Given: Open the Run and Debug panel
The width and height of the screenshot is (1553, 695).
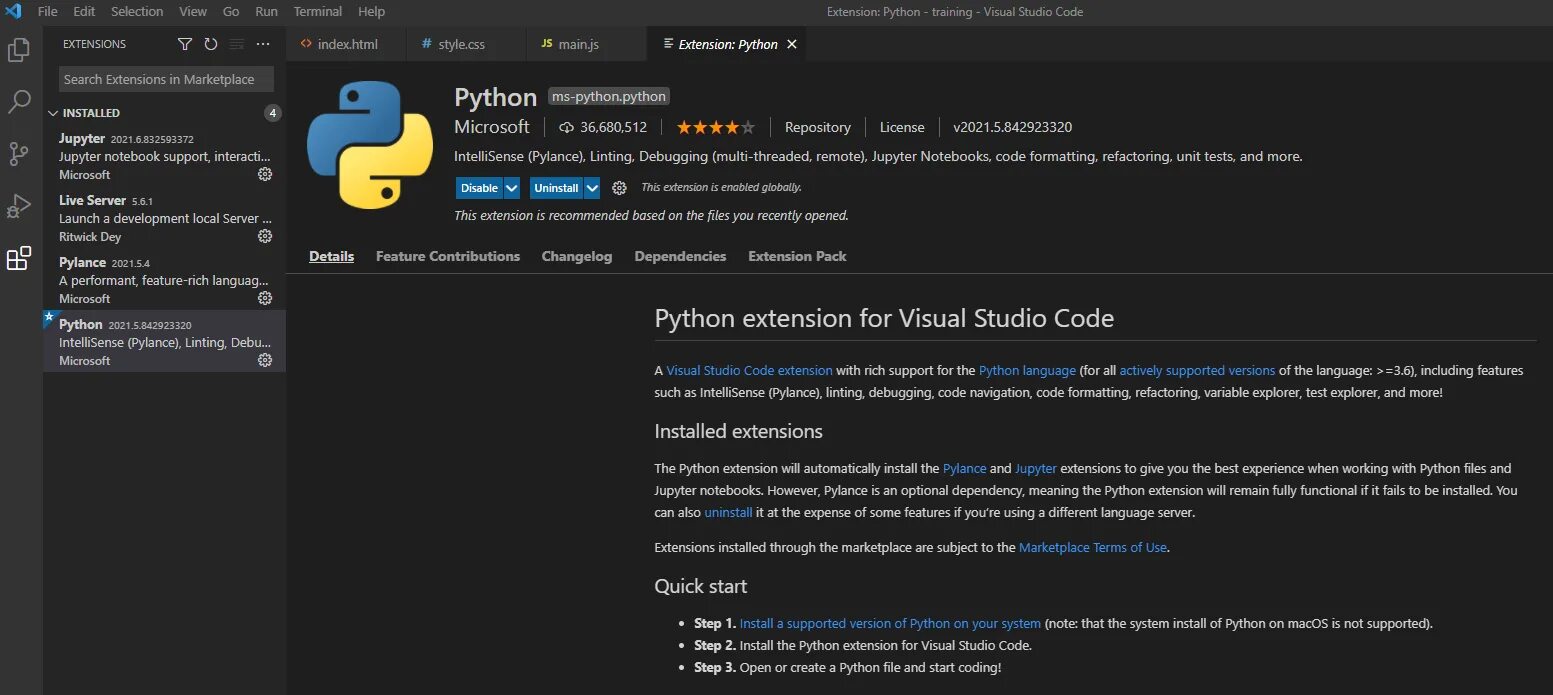Looking at the screenshot, I should tap(20, 207).
